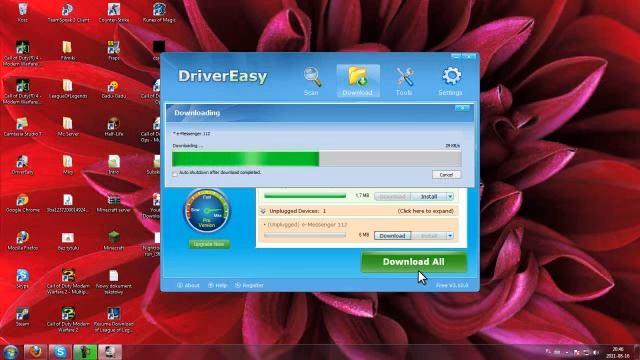Click the green download progress bar
640x360 pixels.
(x=316, y=159)
